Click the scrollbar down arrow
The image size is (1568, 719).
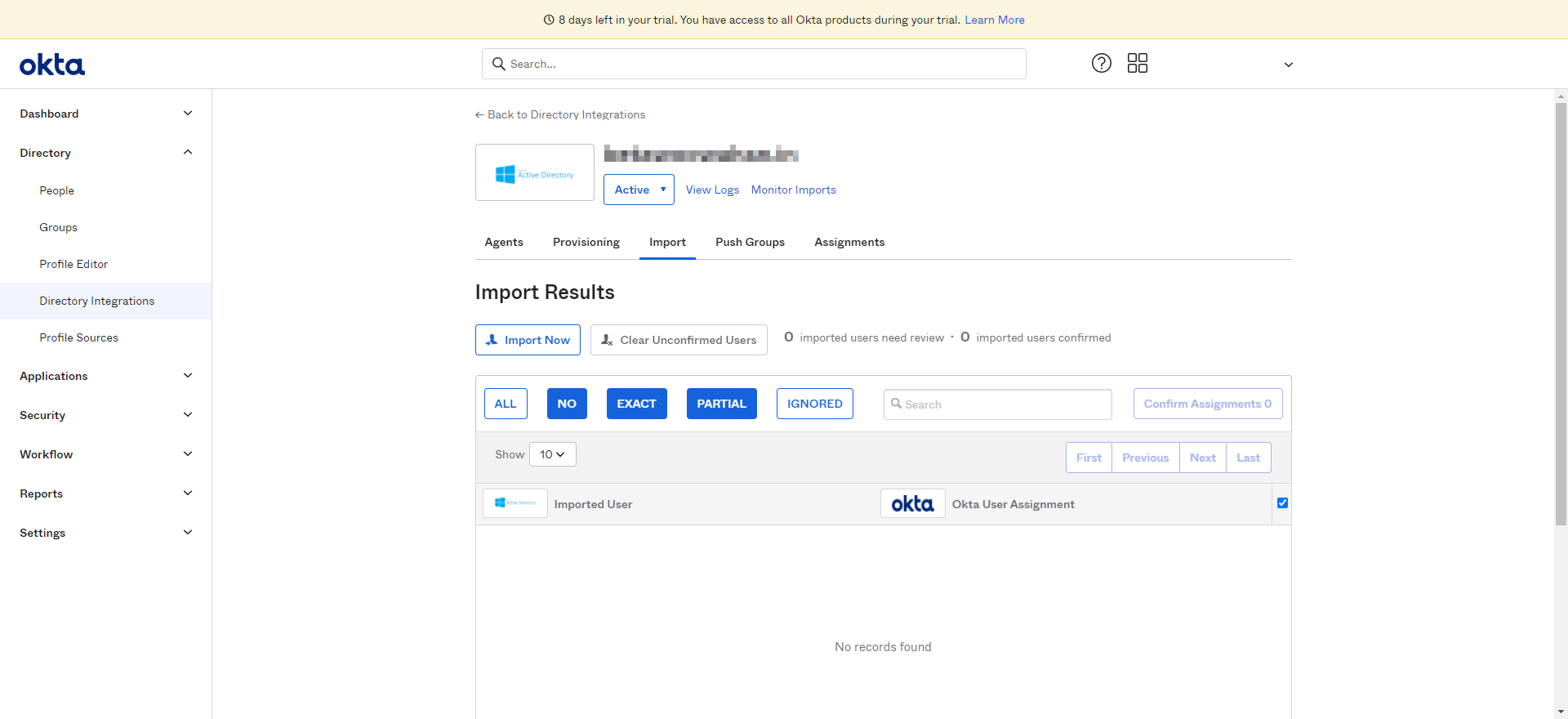[x=1561, y=712]
